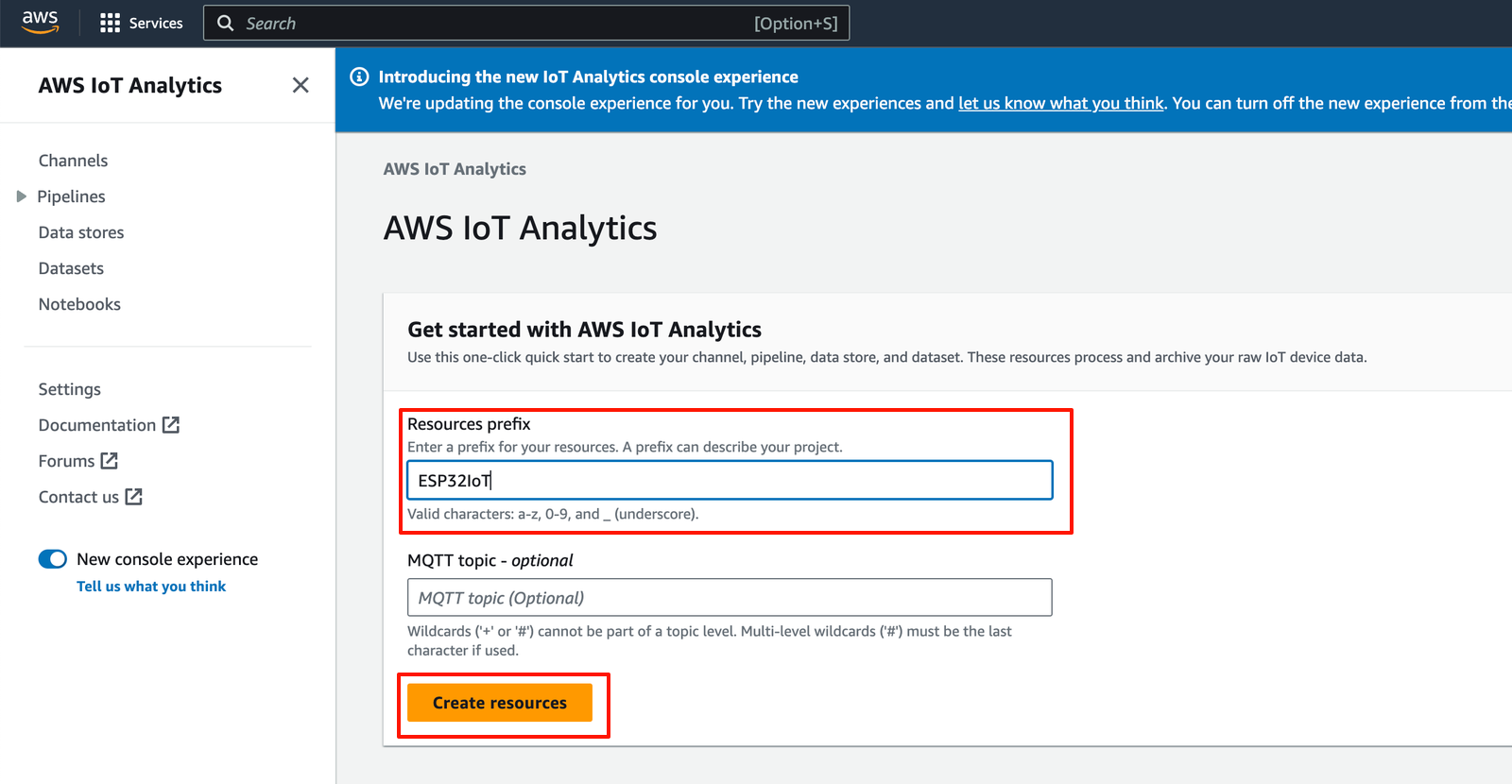Click the Forums external link icon

110,461
